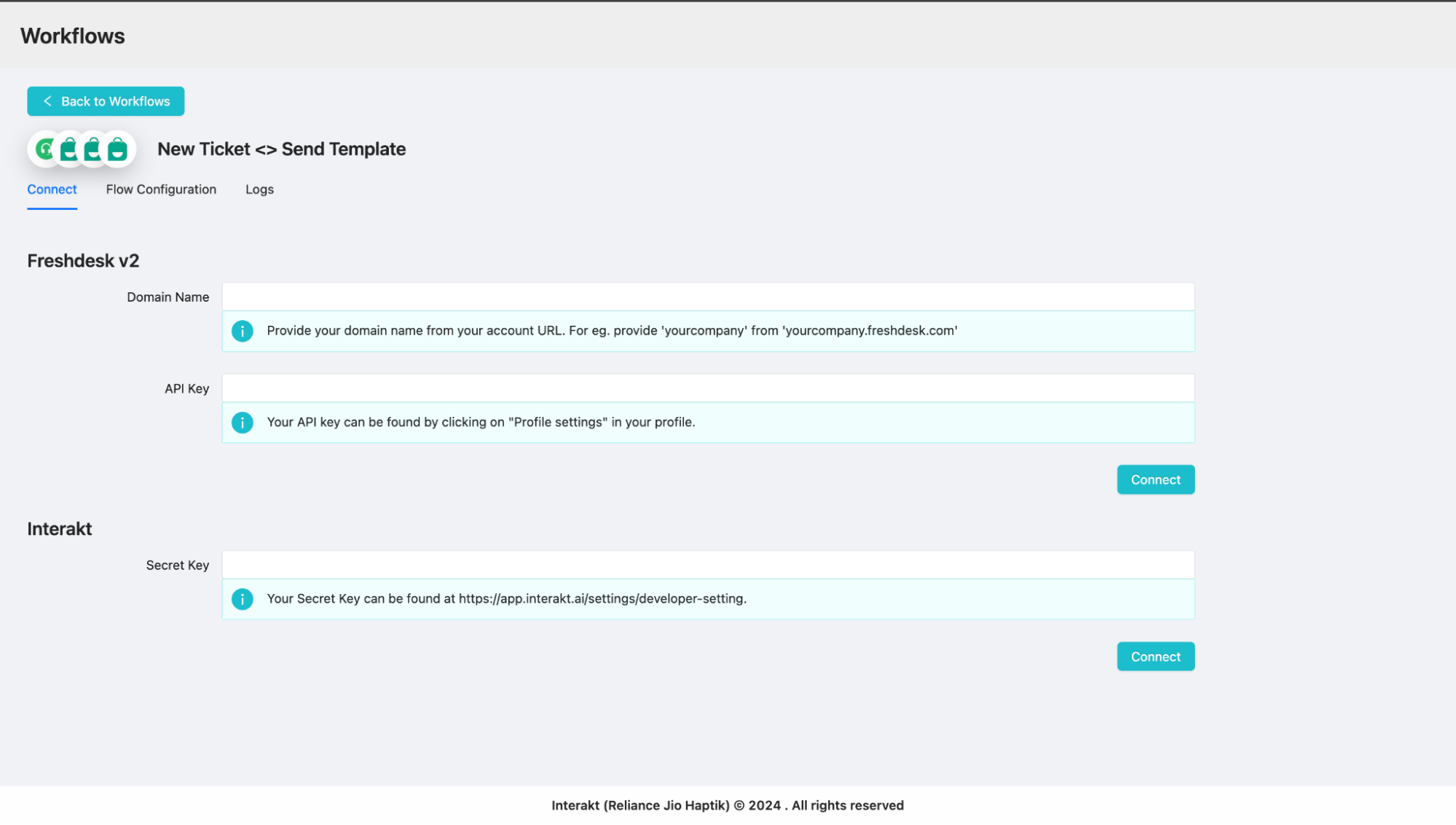Click the info icon beside API Key hint
Image resolution: width=1456 pixels, height=825 pixels.
(x=242, y=422)
